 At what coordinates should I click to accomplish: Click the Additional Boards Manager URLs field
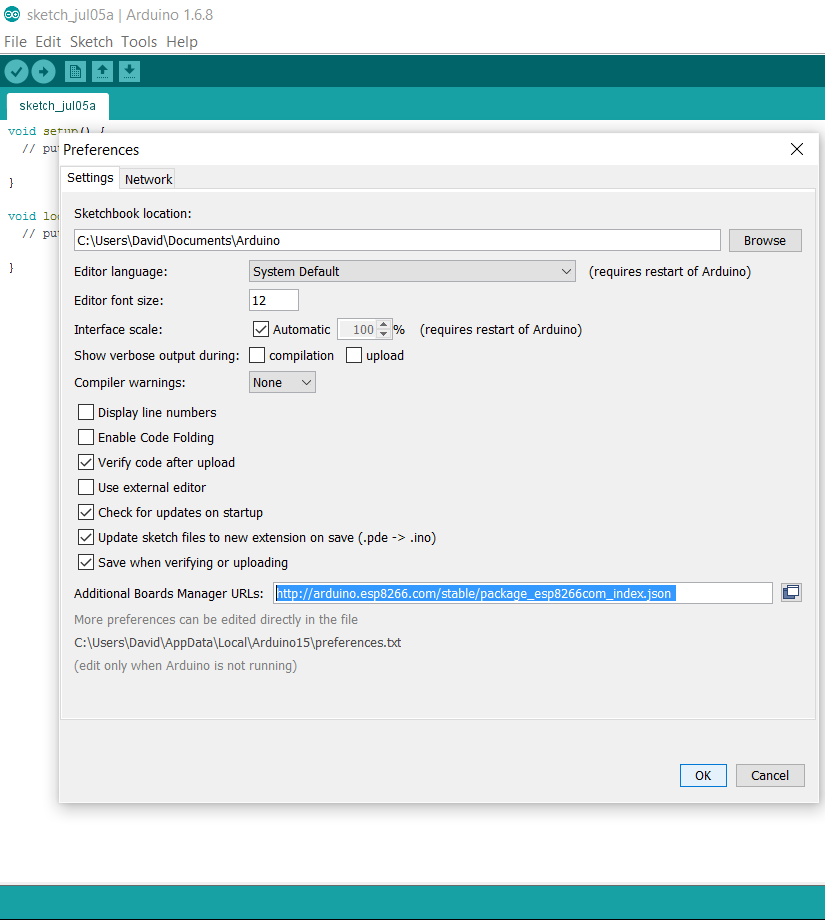tap(523, 593)
